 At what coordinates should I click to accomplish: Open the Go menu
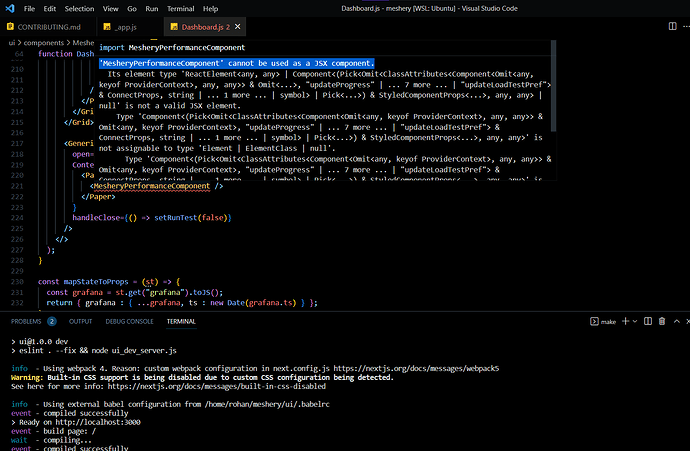(x=132, y=9)
